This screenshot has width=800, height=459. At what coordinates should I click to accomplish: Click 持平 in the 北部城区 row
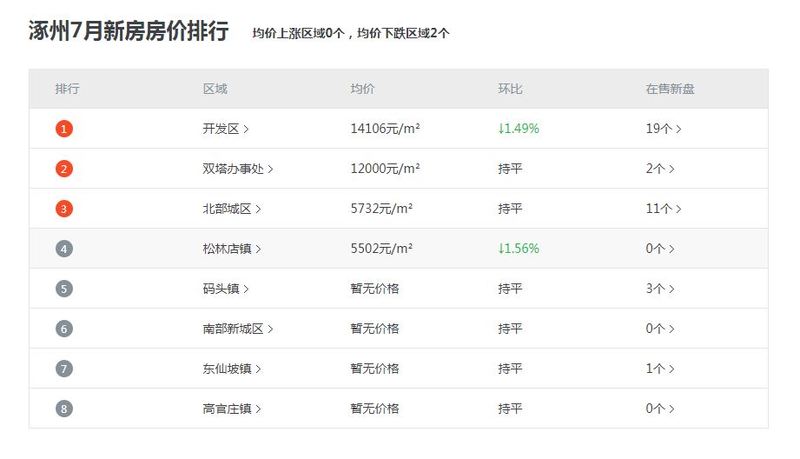coord(510,209)
